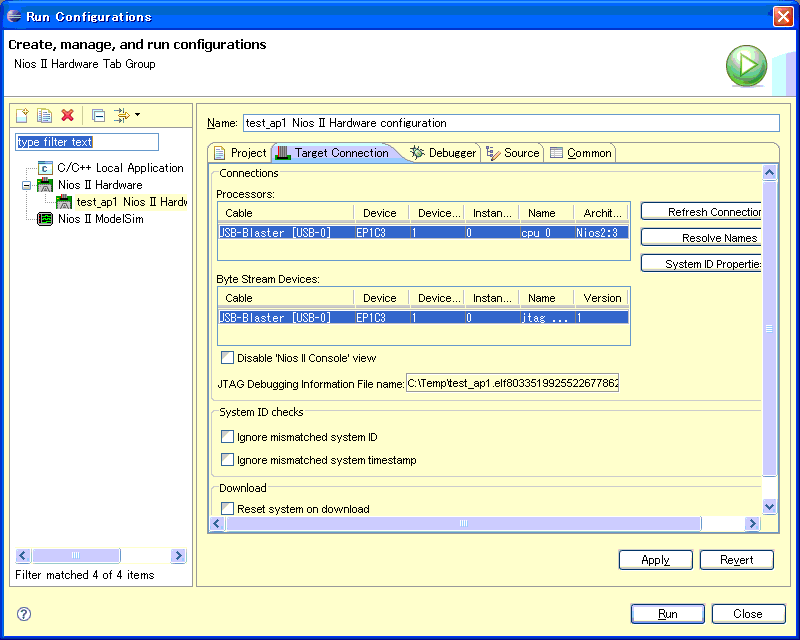Image resolution: width=800 pixels, height=640 pixels.
Task: Click the configuration tree horizontal scrollbar thumb
Action: [x=76, y=555]
